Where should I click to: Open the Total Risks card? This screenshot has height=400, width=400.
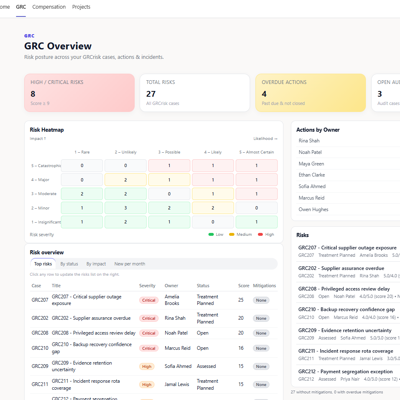195,93
